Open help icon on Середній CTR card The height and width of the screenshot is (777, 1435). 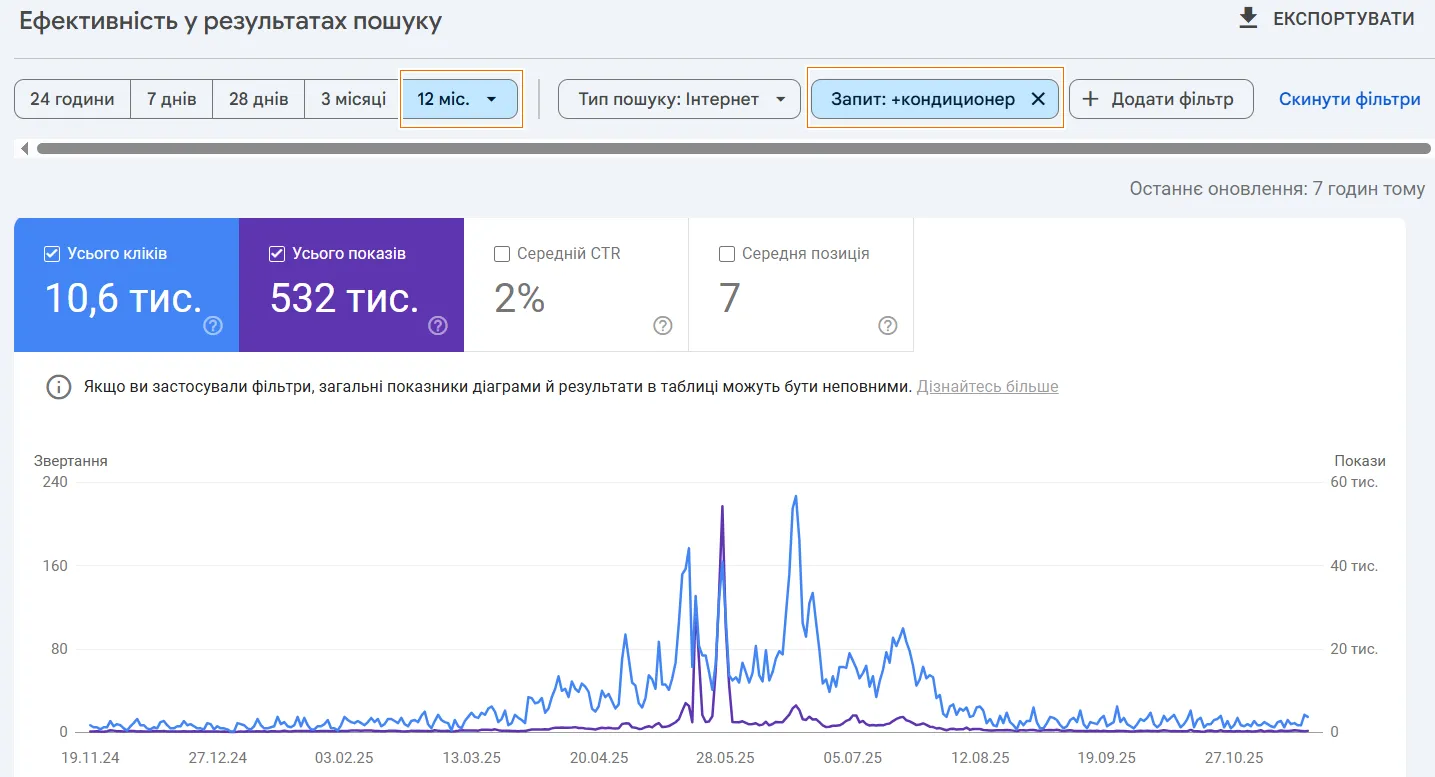click(663, 325)
